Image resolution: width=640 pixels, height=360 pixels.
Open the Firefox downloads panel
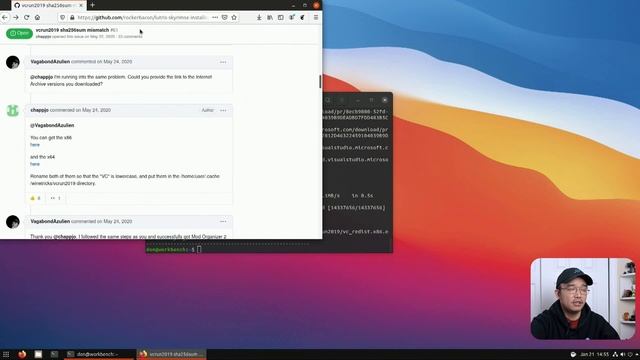[259, 18]
